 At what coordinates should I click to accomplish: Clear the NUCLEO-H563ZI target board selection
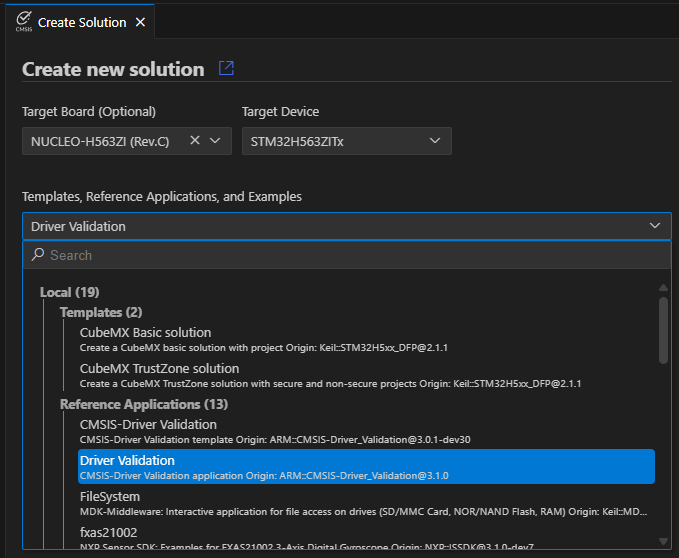195,141
